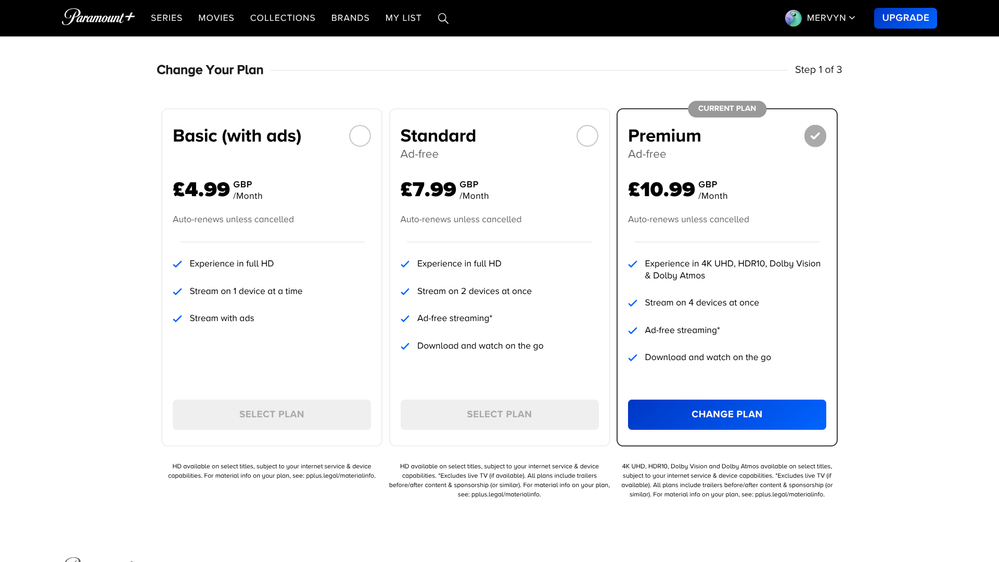The width and height of the screenshot is (999, 562).
Task: Click Select Plan under Basic
Action: coord(271,414)
